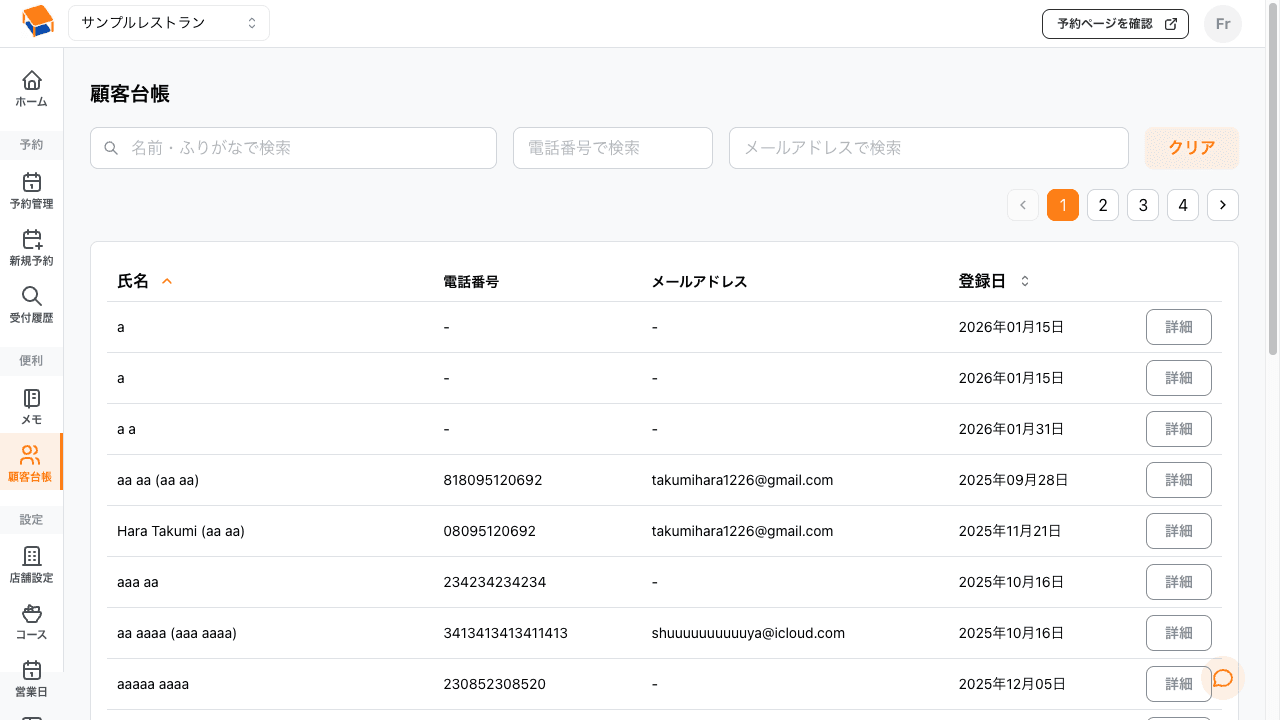This screenshot has width=1280, height=720.
Task: Open 受付履歴 magnifier icon in sidebar
Action: pyautogui.click(x=32, y=297)
